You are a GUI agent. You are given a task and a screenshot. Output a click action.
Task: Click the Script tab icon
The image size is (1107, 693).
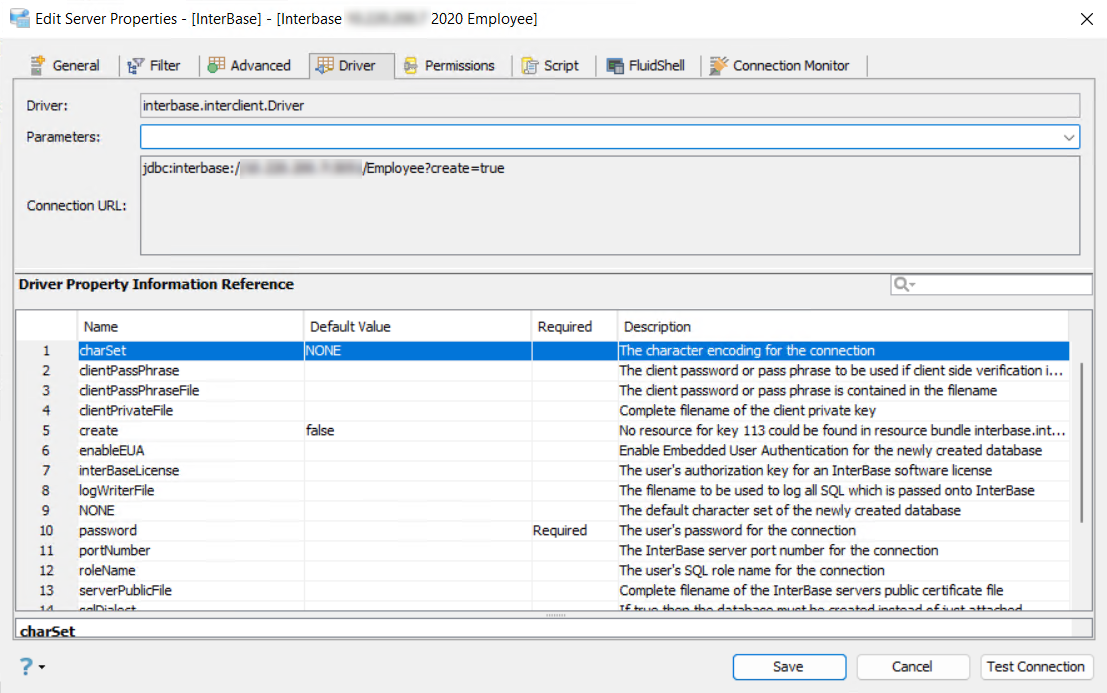tap(530, 66)
